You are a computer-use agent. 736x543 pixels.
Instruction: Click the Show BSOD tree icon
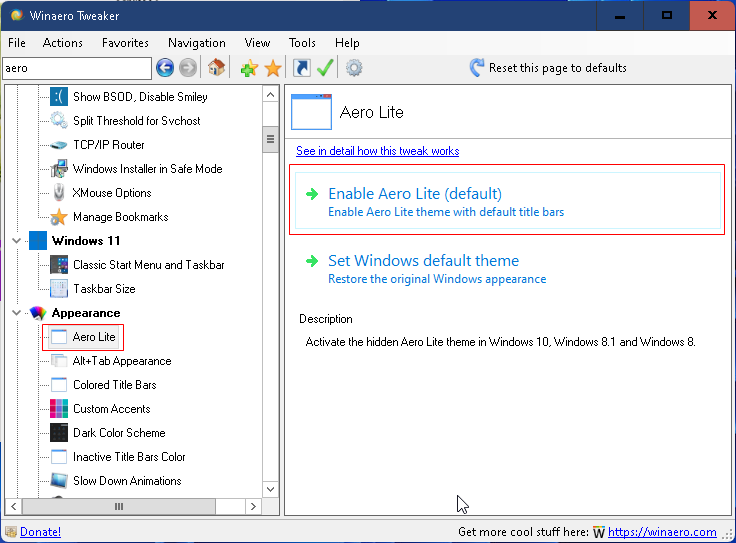point(59,97)
